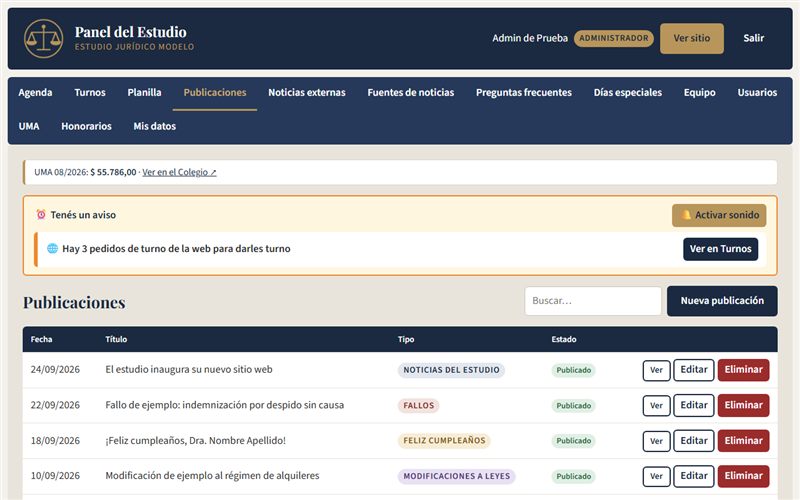This screenshot has height=500, width=800.
Task: Edit the 'nuevo sitio web' publication
Action: click(x=693, y=370)
